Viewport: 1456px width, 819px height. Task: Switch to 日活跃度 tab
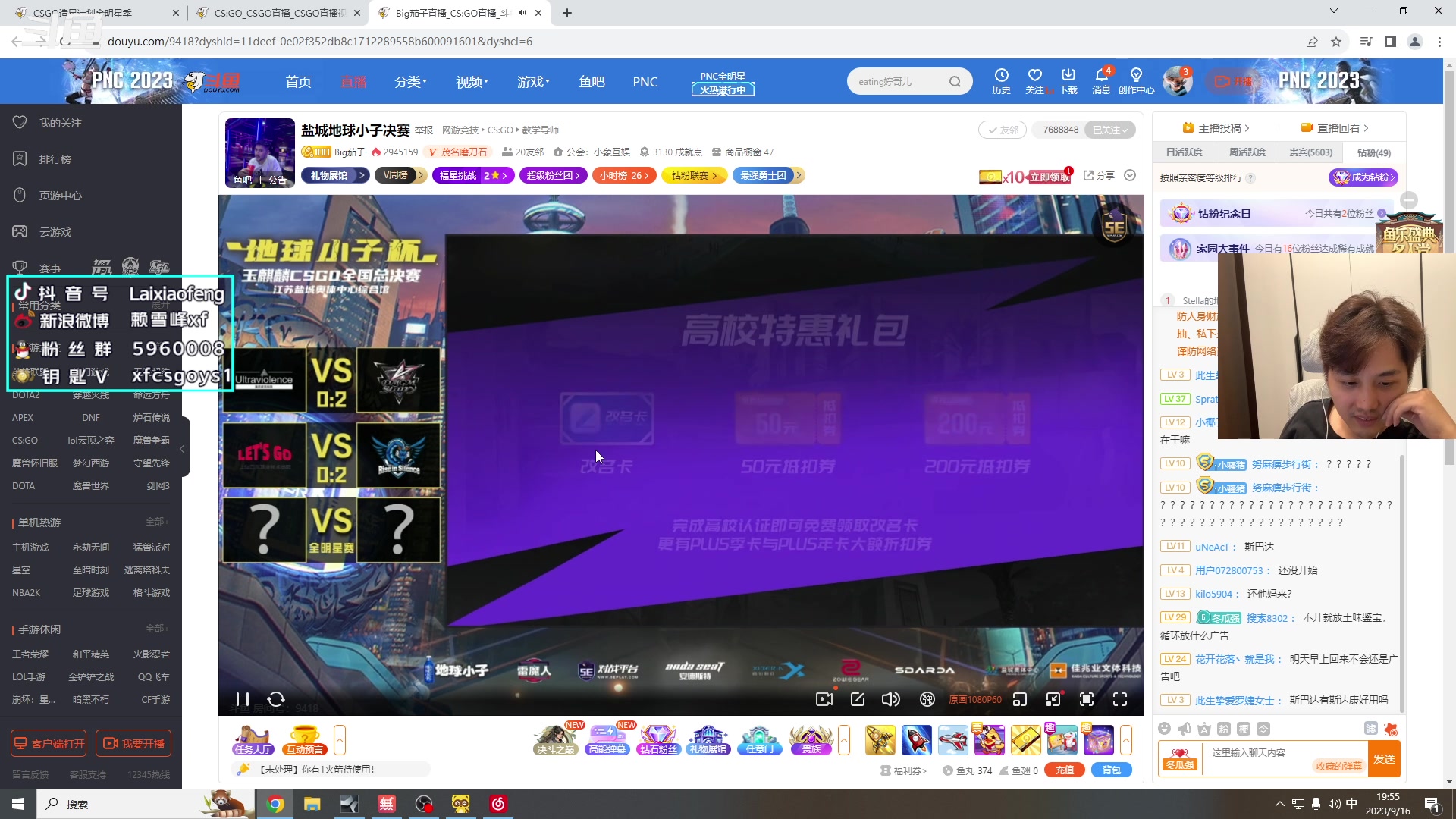point(1184,152)
